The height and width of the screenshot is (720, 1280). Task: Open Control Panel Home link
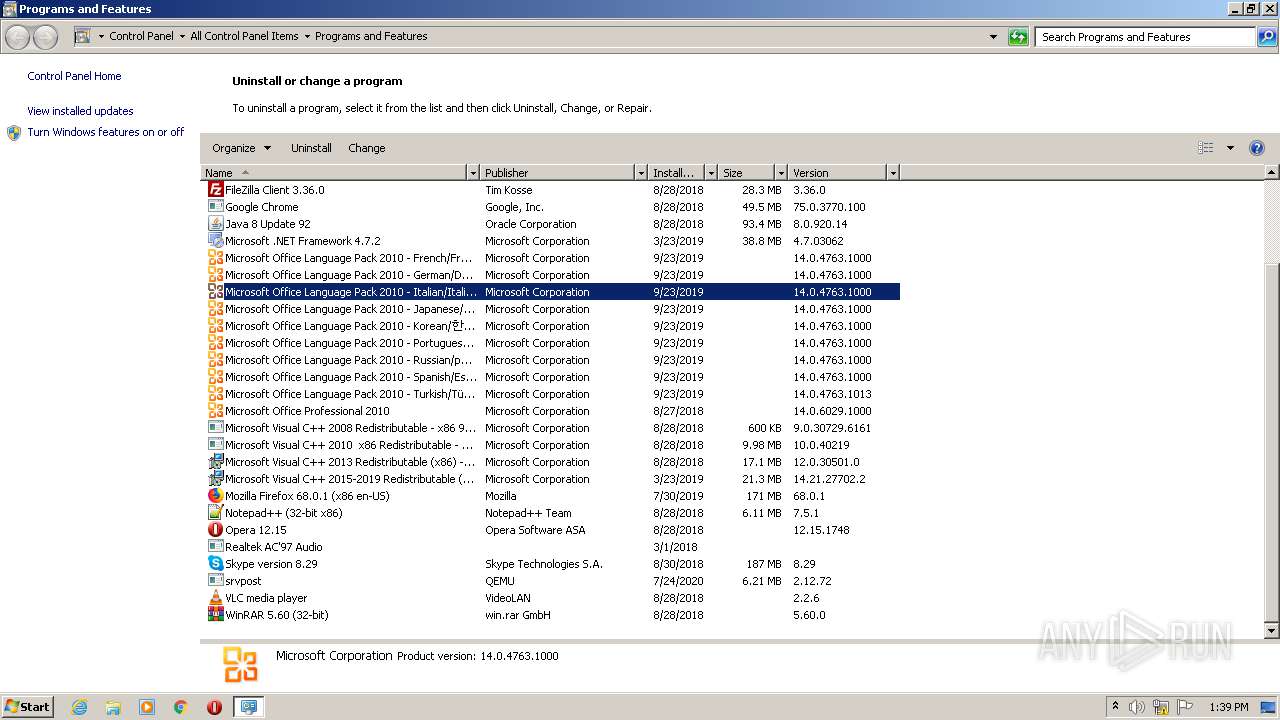(x=74, y=76)
